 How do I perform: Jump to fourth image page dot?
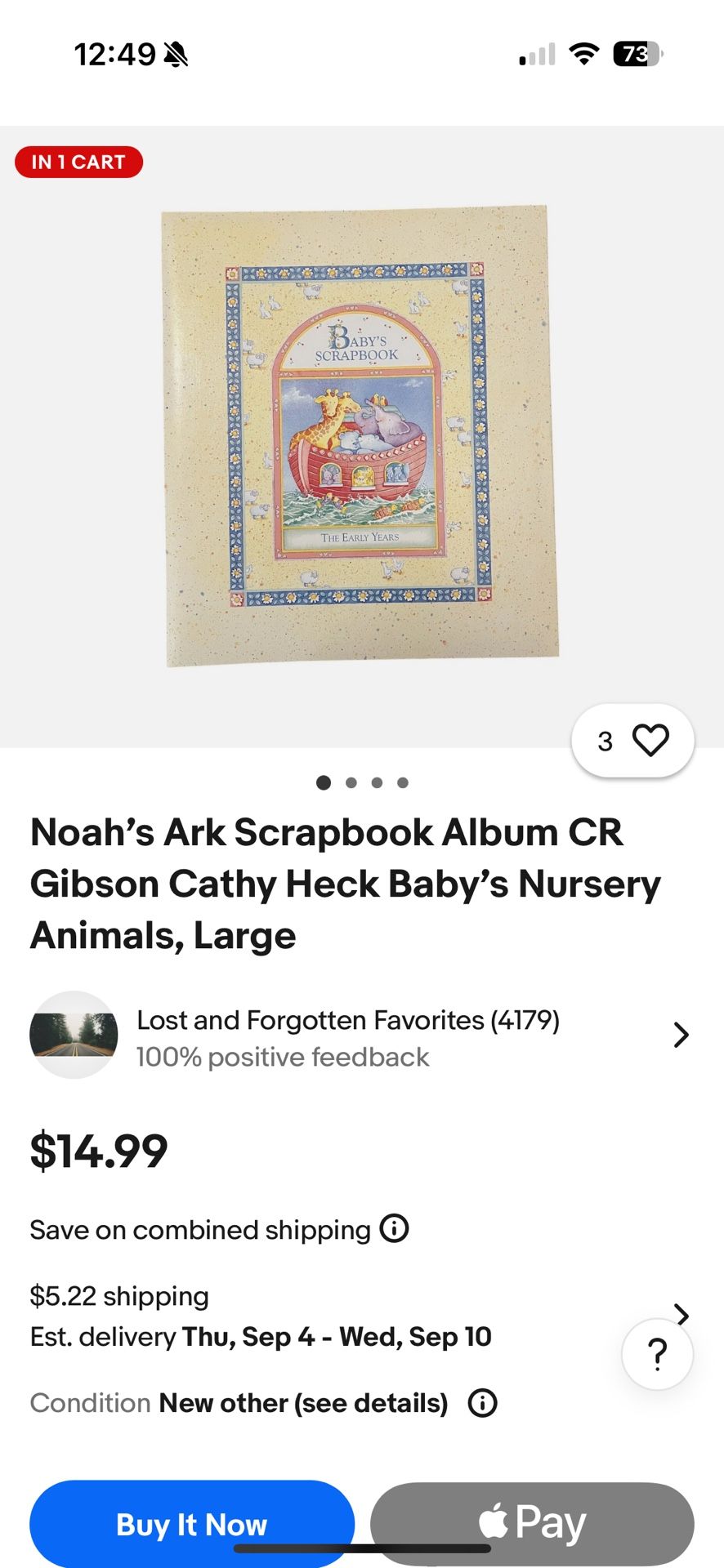click(403, 782)
